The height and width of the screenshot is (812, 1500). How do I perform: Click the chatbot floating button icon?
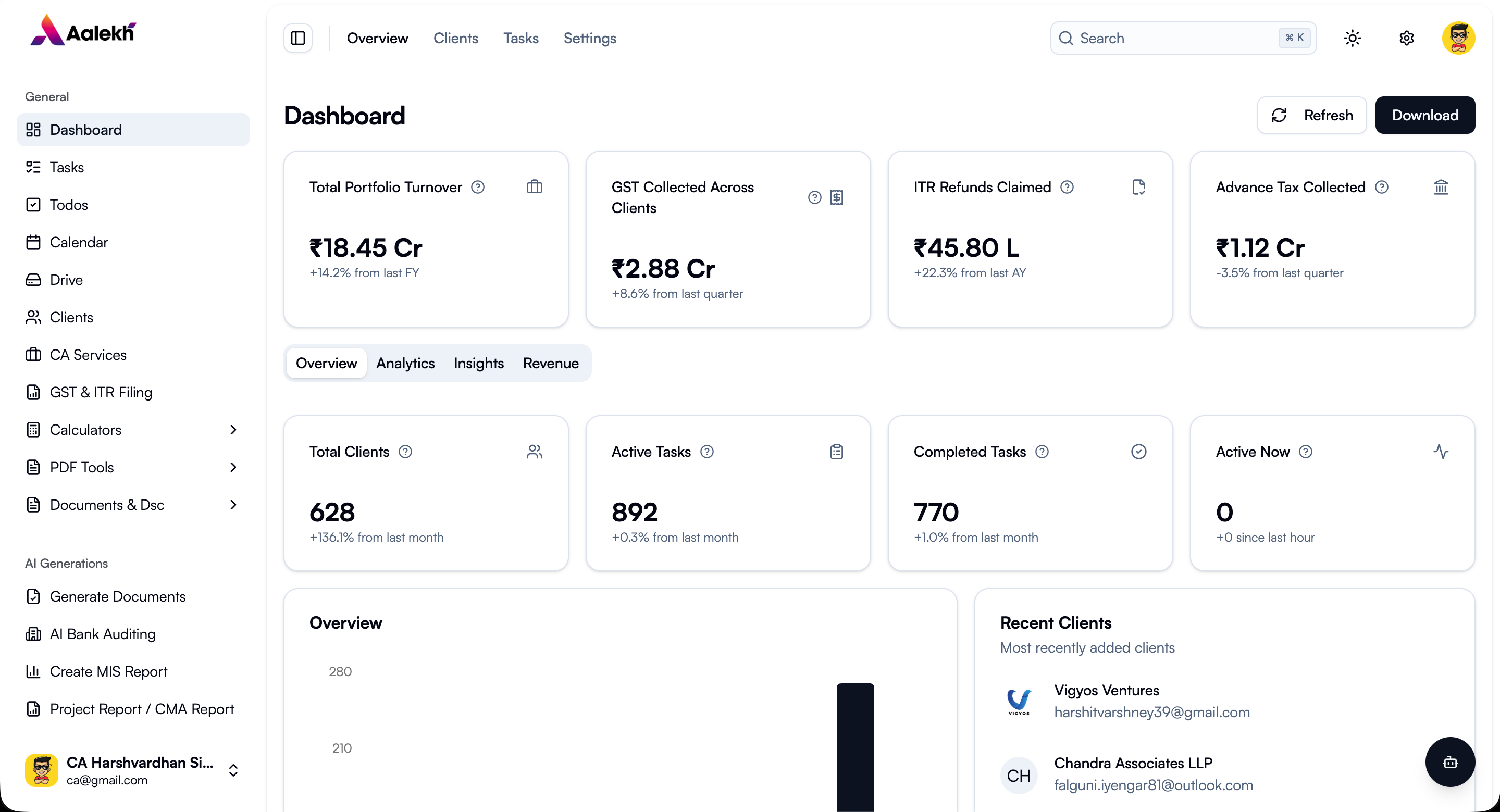tap(1449, 762)
